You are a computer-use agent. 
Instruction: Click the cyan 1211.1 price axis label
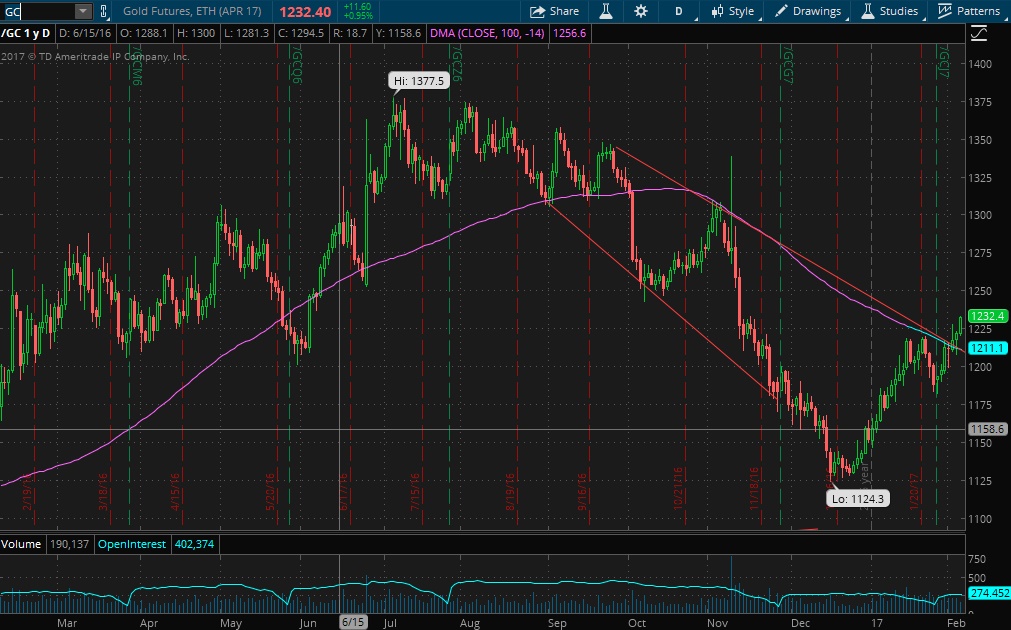tap(987, 348)
